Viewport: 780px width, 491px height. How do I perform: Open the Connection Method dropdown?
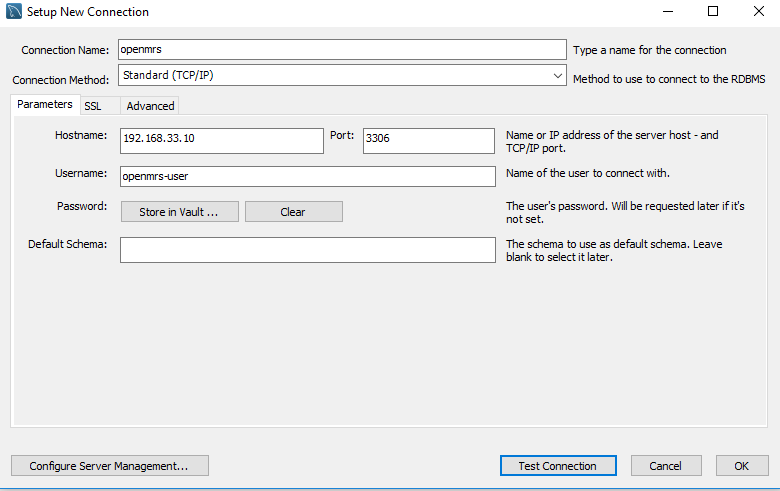point(342,75)
